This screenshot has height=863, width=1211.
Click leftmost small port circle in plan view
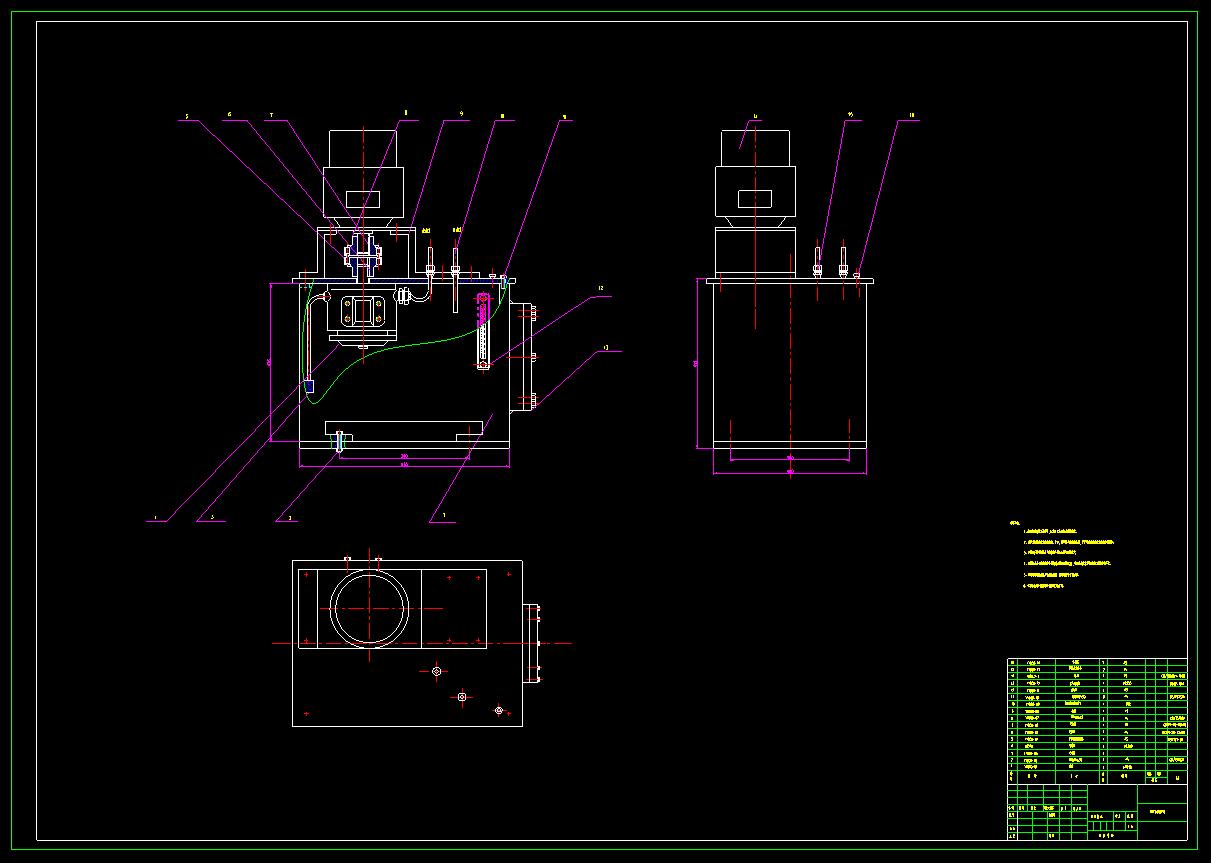436,671
